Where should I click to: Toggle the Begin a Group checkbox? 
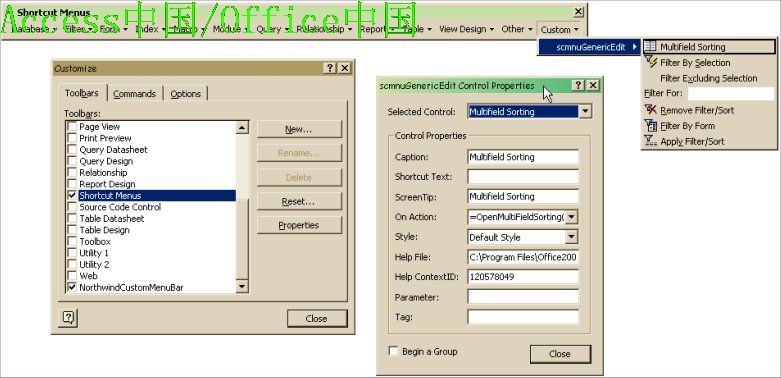393,351
